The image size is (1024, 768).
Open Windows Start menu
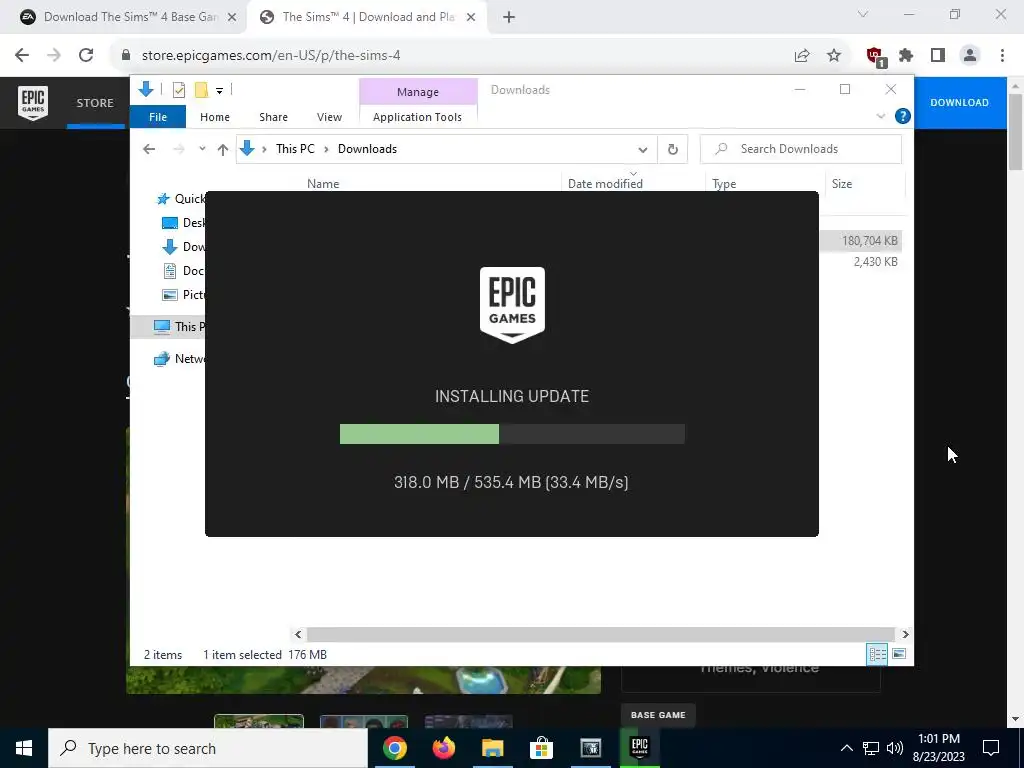pos(24,748)
